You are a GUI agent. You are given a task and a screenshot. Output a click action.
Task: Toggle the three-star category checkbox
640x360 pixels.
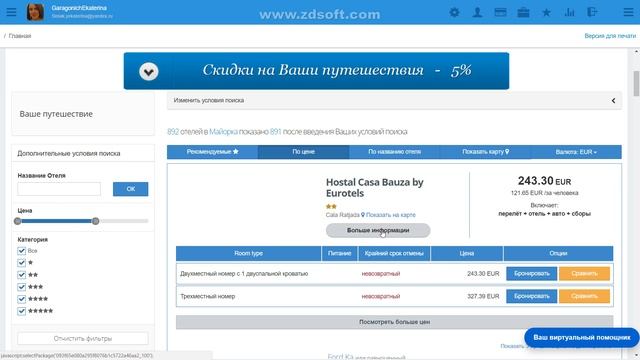point(22,287)
